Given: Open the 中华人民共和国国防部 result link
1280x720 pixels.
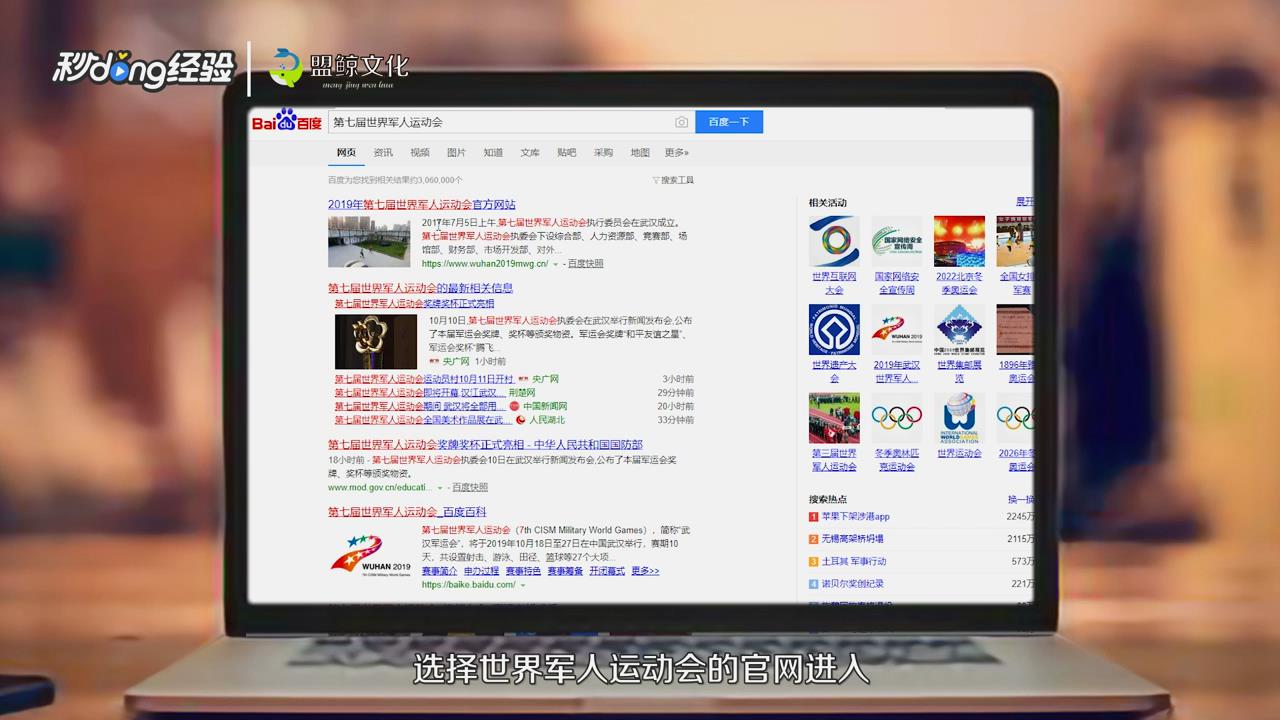Looking at the screenshot, I should click(485, 445).
